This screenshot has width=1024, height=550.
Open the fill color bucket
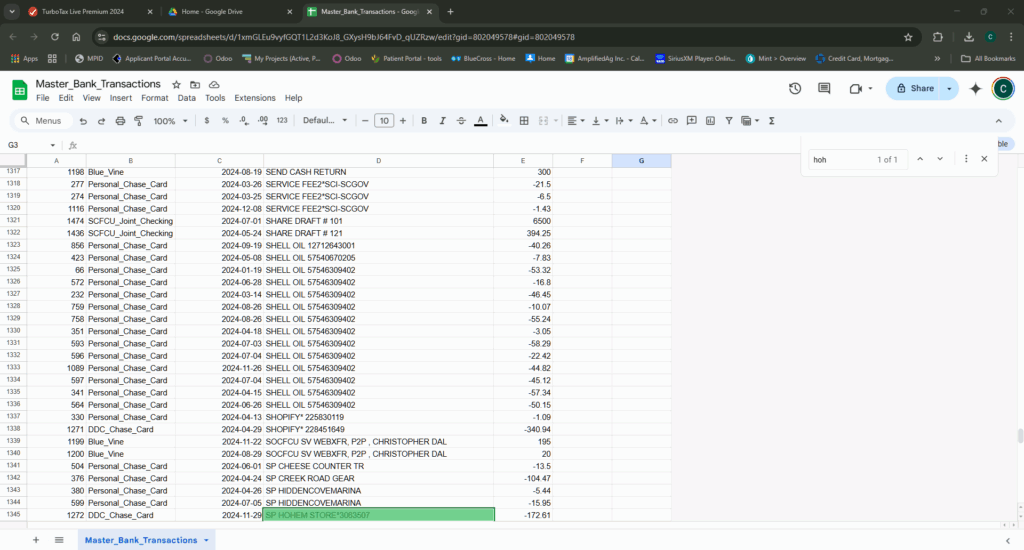point(504,120)
